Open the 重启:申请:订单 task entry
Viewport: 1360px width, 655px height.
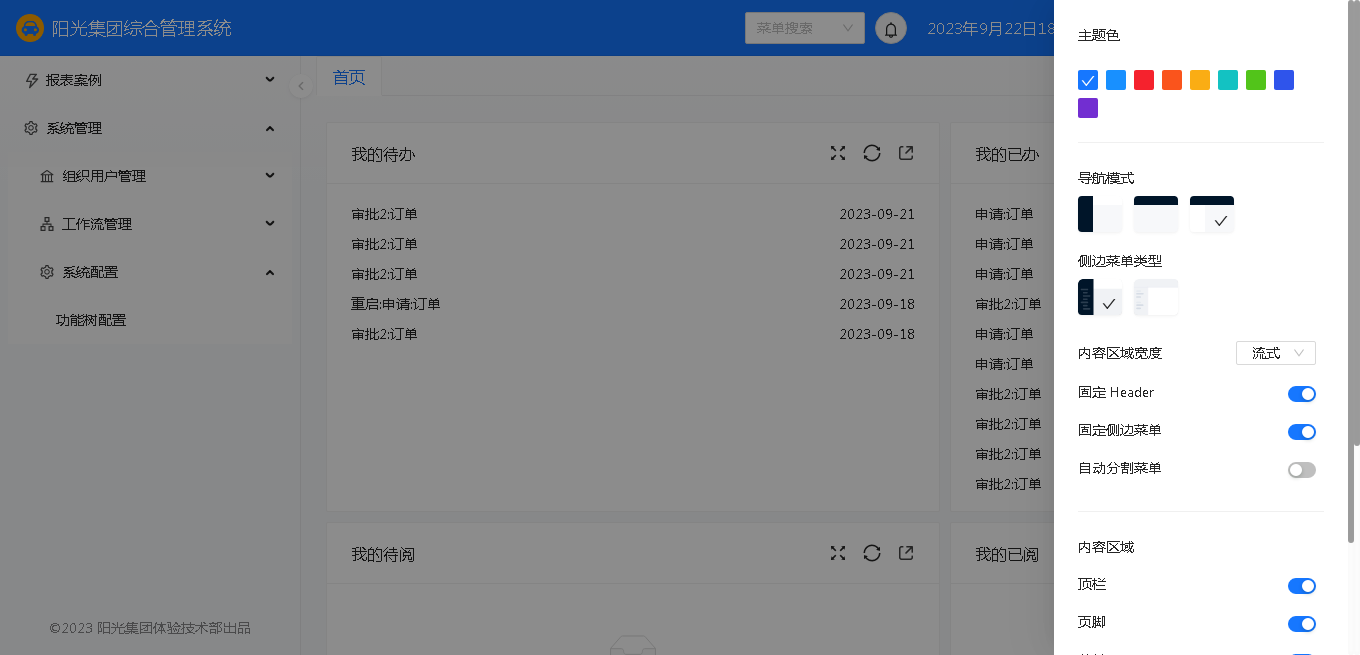pyautogui.click(x=396, y=304)
